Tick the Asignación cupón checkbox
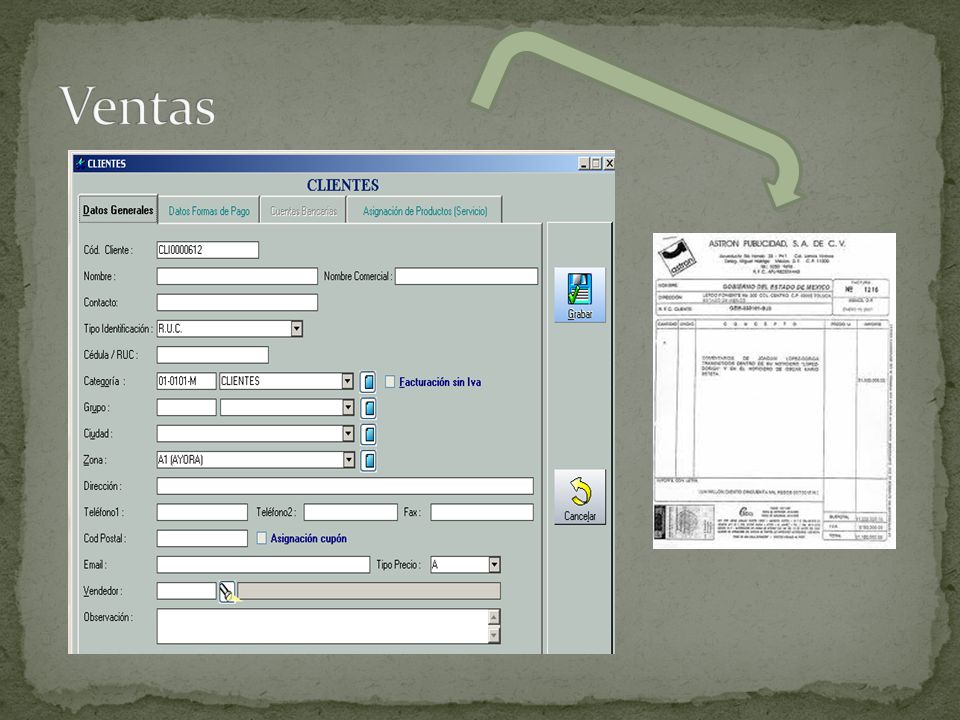The image size is (960, 720). click(261, 538)
